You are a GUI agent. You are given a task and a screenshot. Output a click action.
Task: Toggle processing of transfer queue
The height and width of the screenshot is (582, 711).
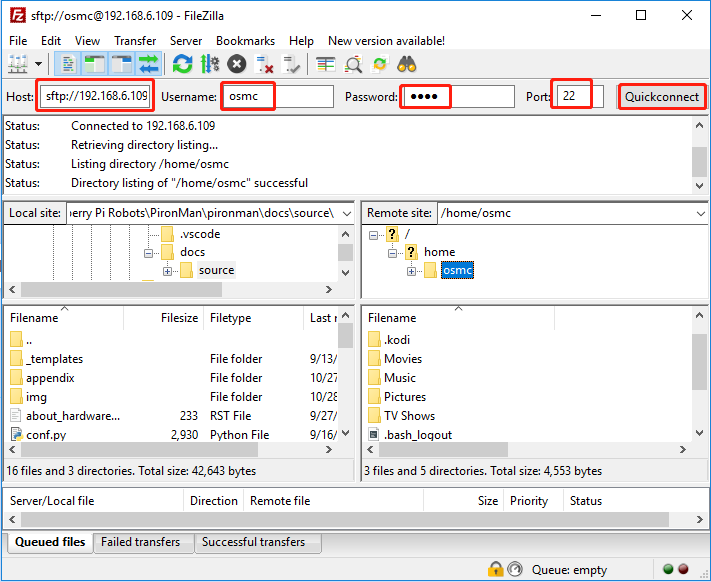(x=209, y=64)
